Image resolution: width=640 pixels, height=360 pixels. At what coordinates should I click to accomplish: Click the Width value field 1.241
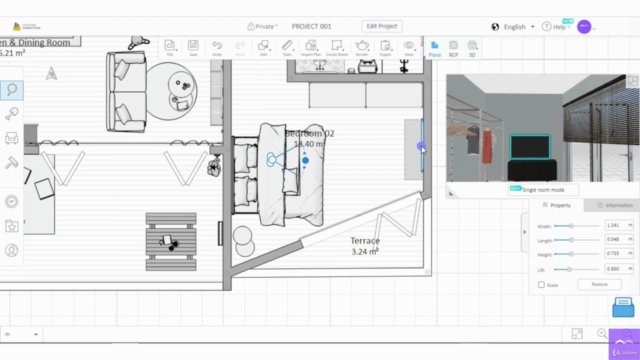[x=618, y=225]
